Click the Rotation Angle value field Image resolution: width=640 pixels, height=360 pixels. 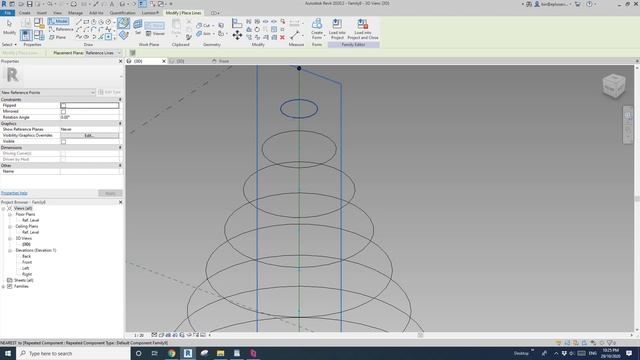click(x=90, y=117)
